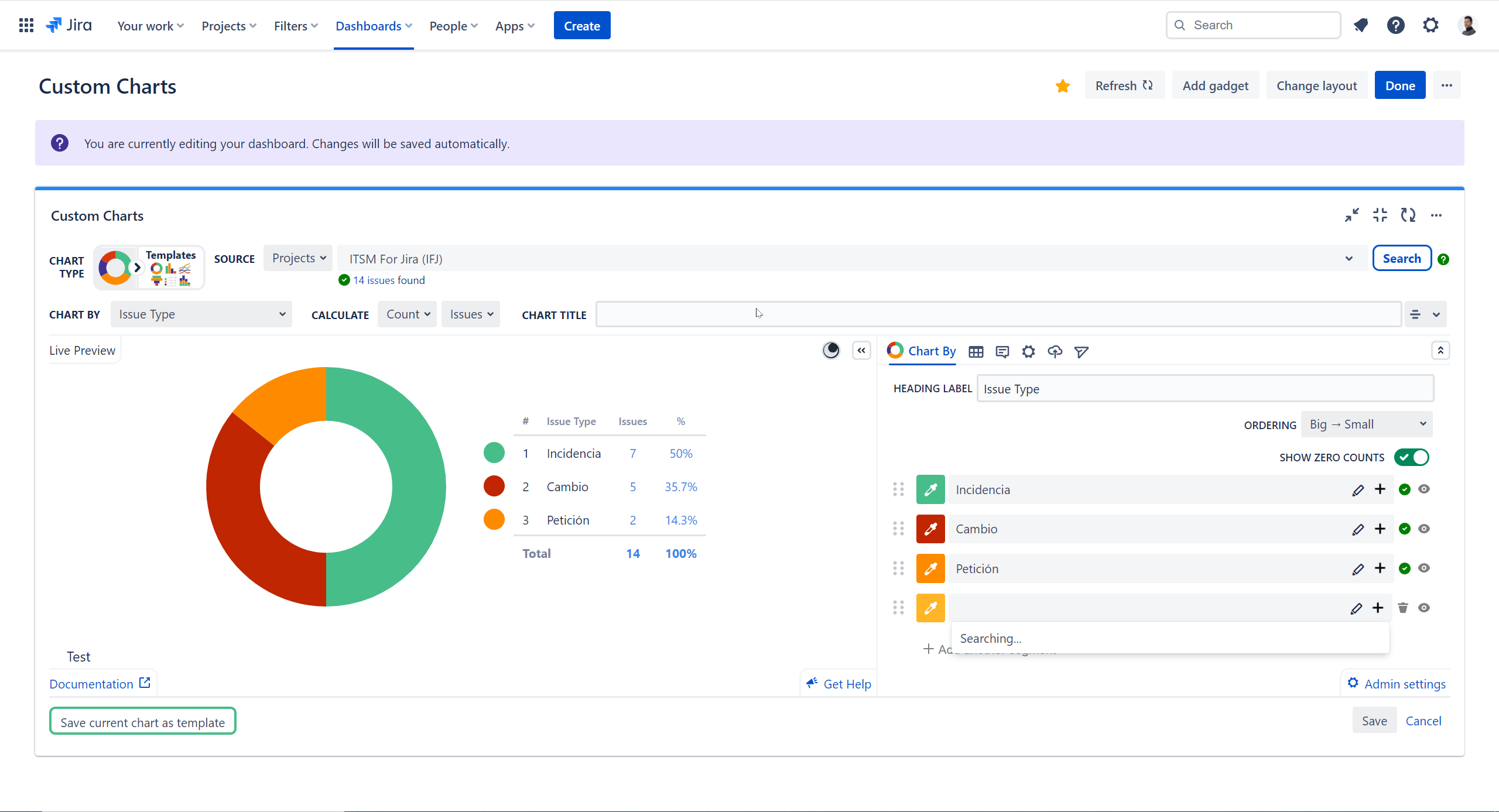
Task: Hide the Incidencia segment via eye icon
Action: pos(1424,489)
